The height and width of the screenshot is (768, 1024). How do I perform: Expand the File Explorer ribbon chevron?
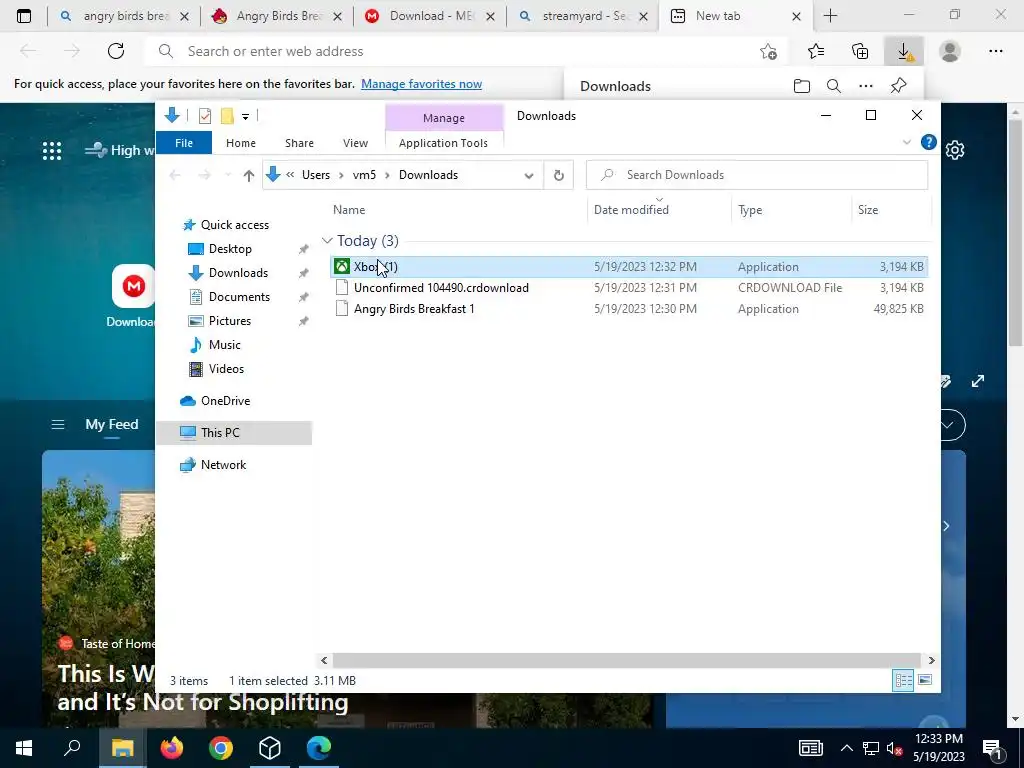tap(906, 142)
